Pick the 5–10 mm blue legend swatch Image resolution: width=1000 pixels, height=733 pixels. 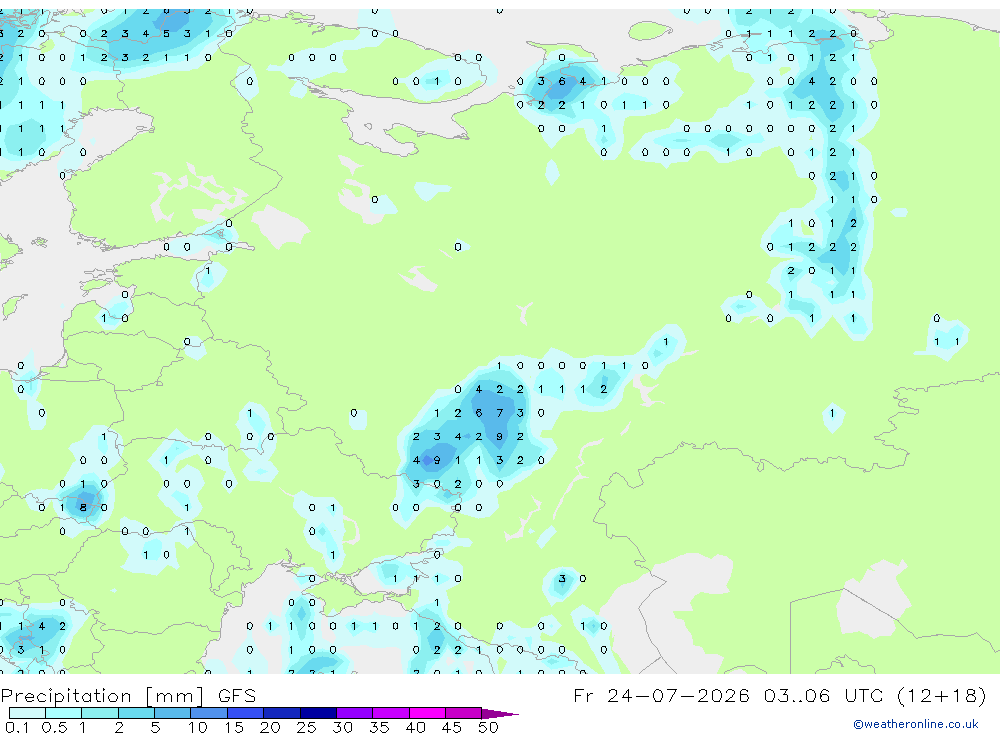pos(173,713)
